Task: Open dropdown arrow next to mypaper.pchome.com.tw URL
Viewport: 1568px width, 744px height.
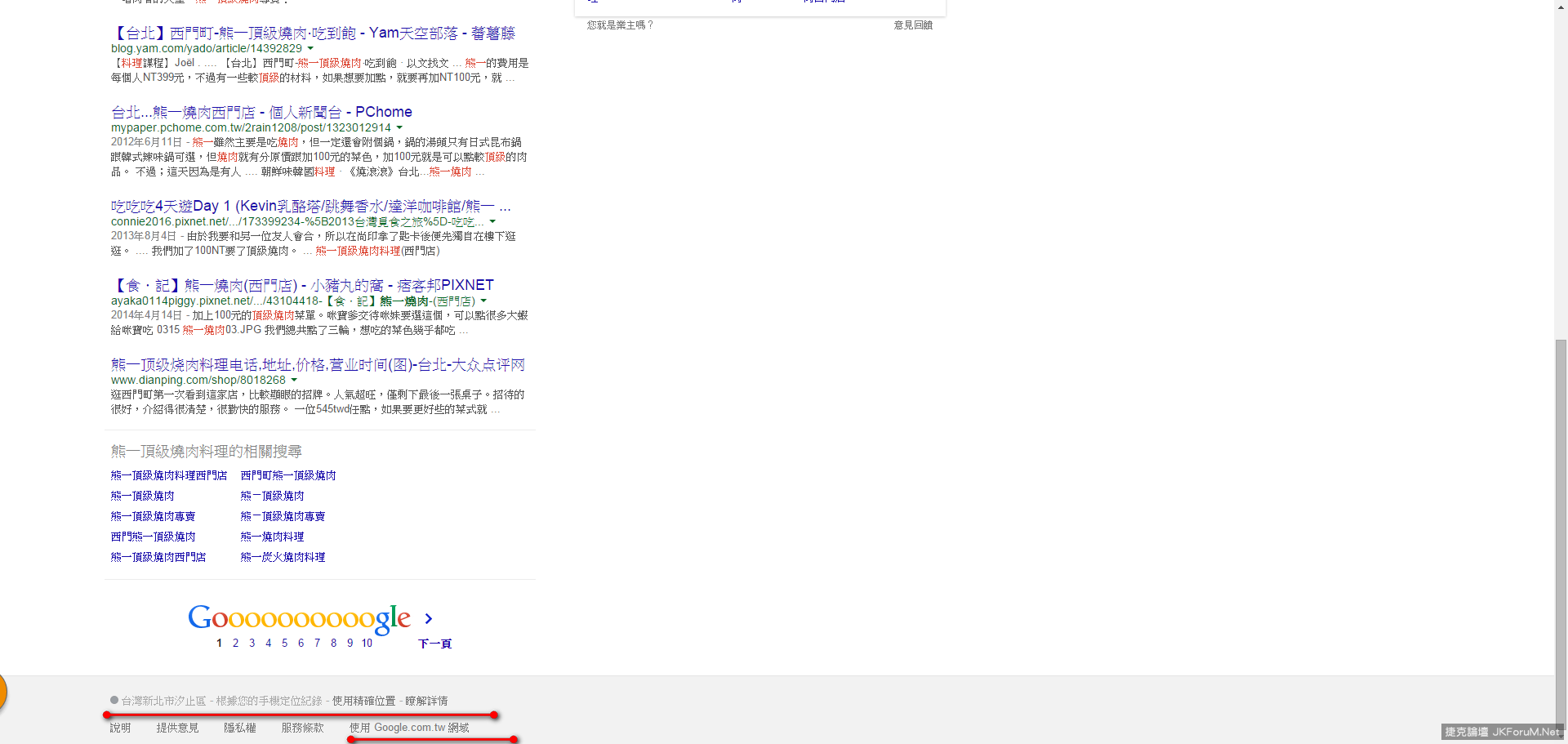Action: coord(399,128)
